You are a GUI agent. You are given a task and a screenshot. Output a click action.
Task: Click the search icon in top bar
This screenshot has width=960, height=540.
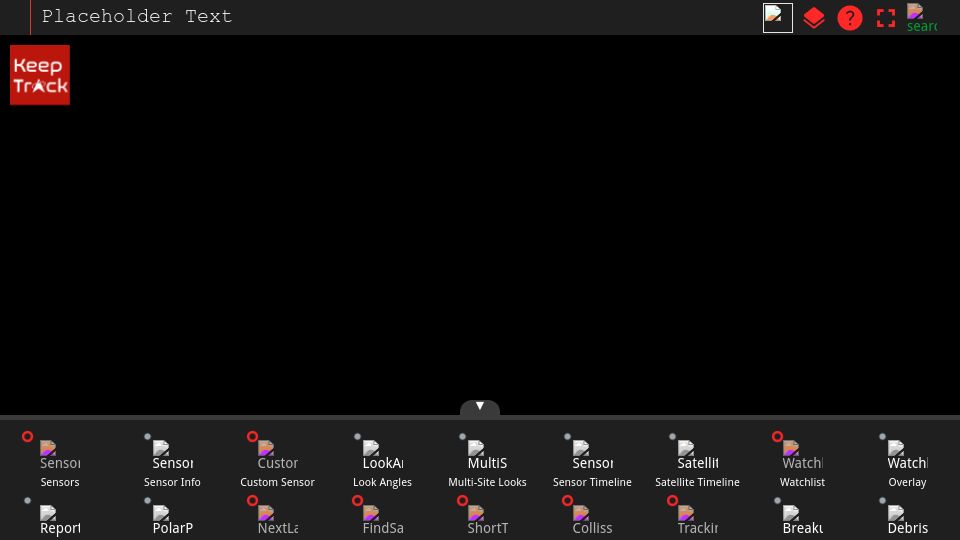921,18
